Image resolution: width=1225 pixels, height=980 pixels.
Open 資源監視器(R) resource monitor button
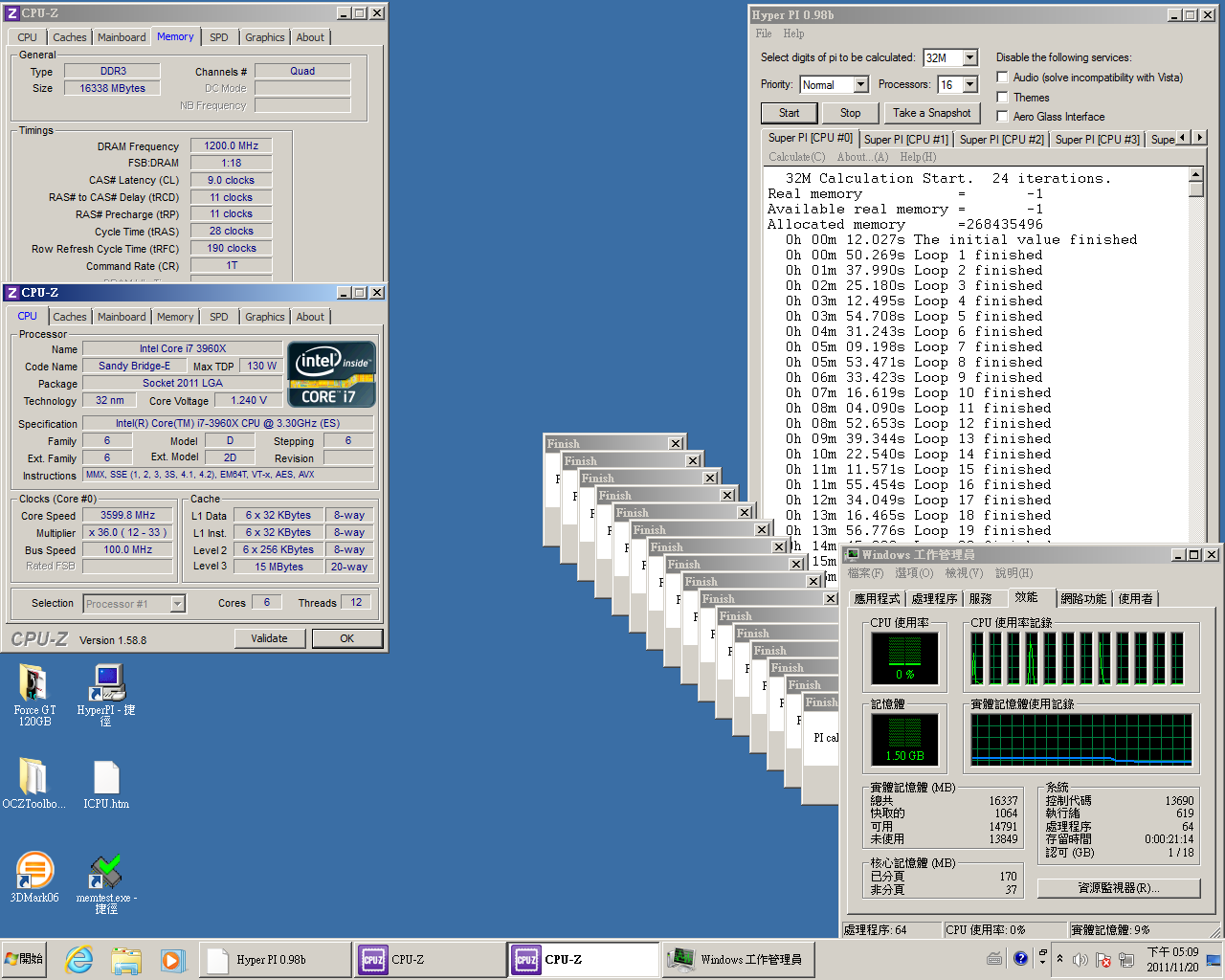click(1119, 888)
